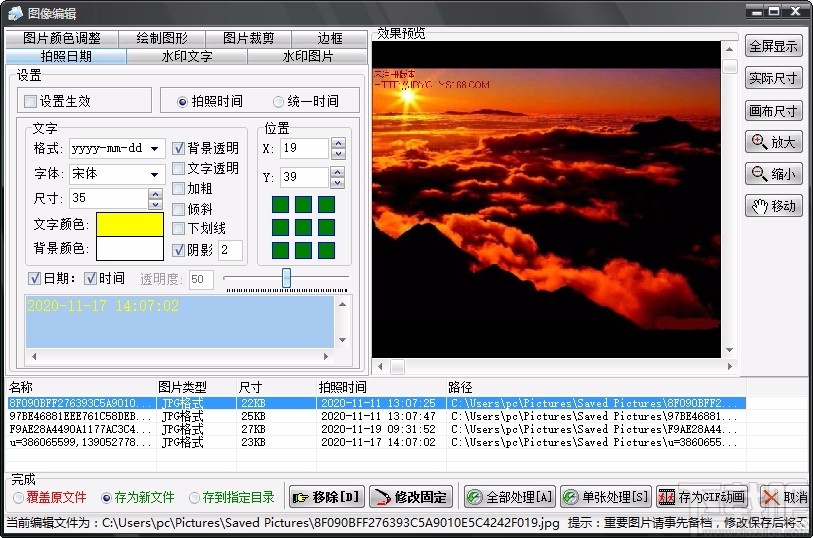Pick the yellow 文字颜色 swatch

130,224
